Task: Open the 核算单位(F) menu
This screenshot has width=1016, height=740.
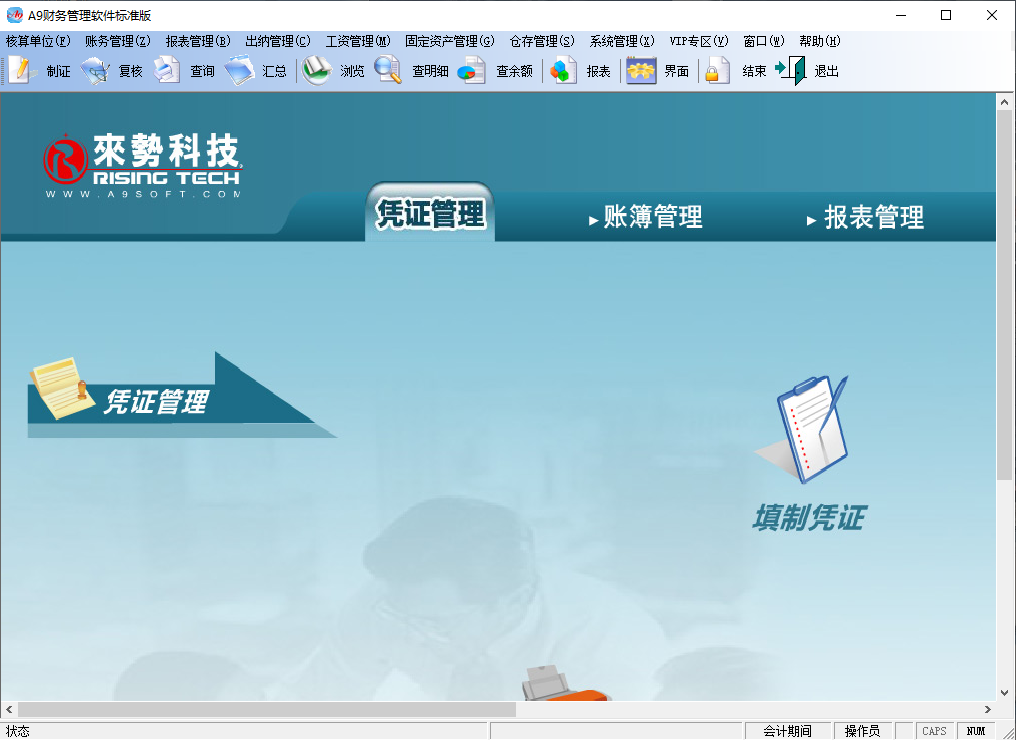Action: (38, 41)
